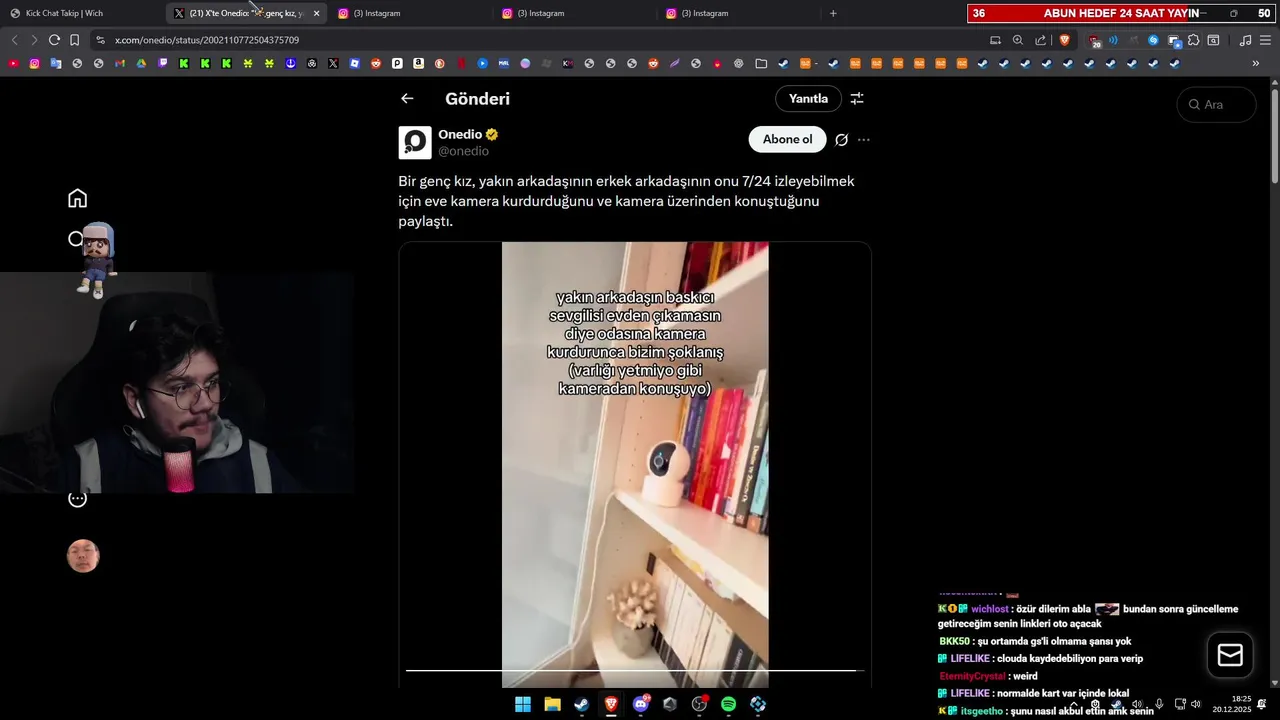Open the Windows Start menu

click(x=522, y=704)
